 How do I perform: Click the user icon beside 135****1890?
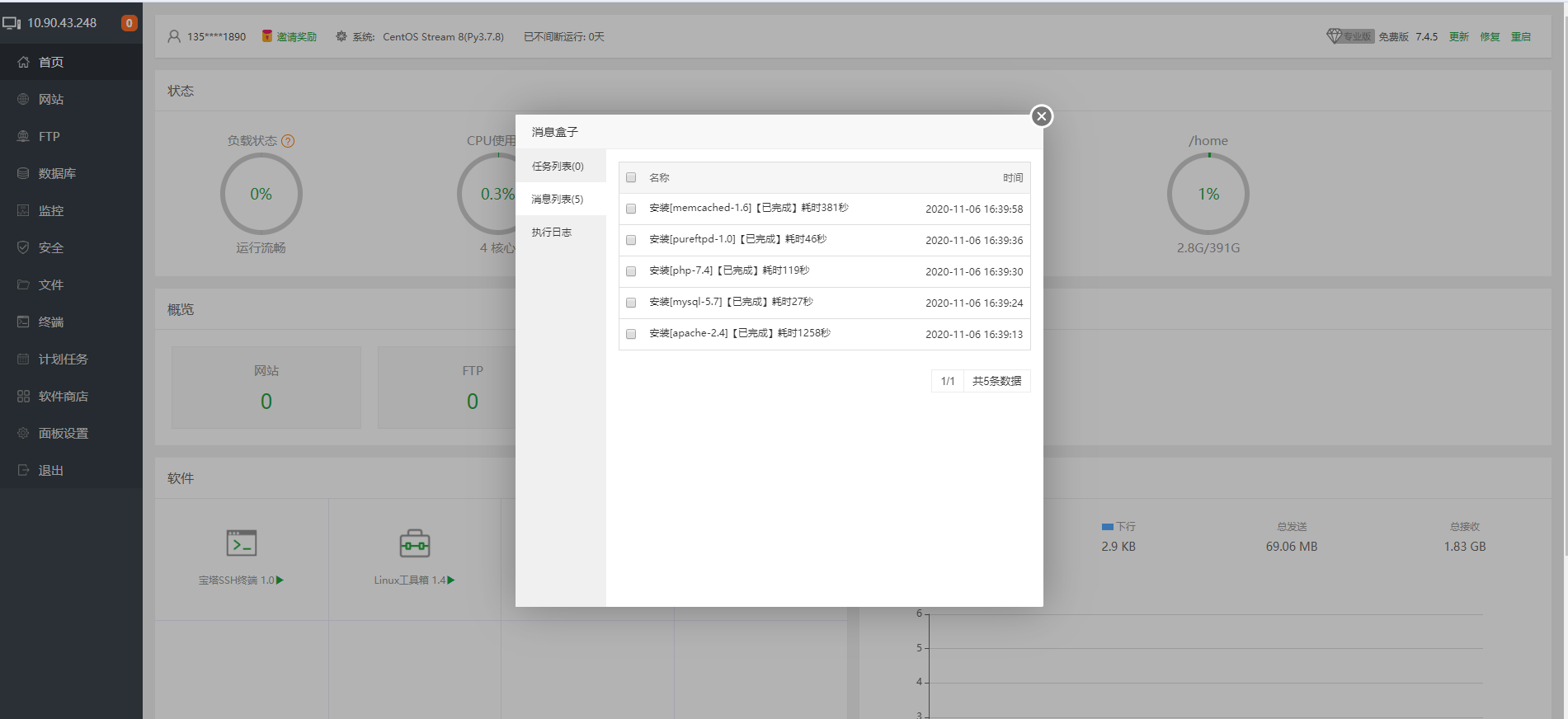174,36
